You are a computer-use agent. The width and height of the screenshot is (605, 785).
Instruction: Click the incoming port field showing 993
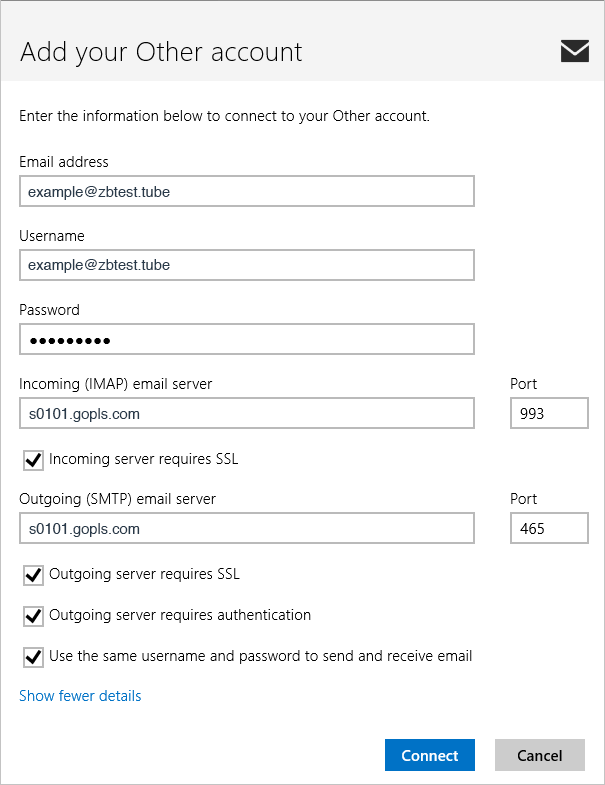(x=549, y=413)
